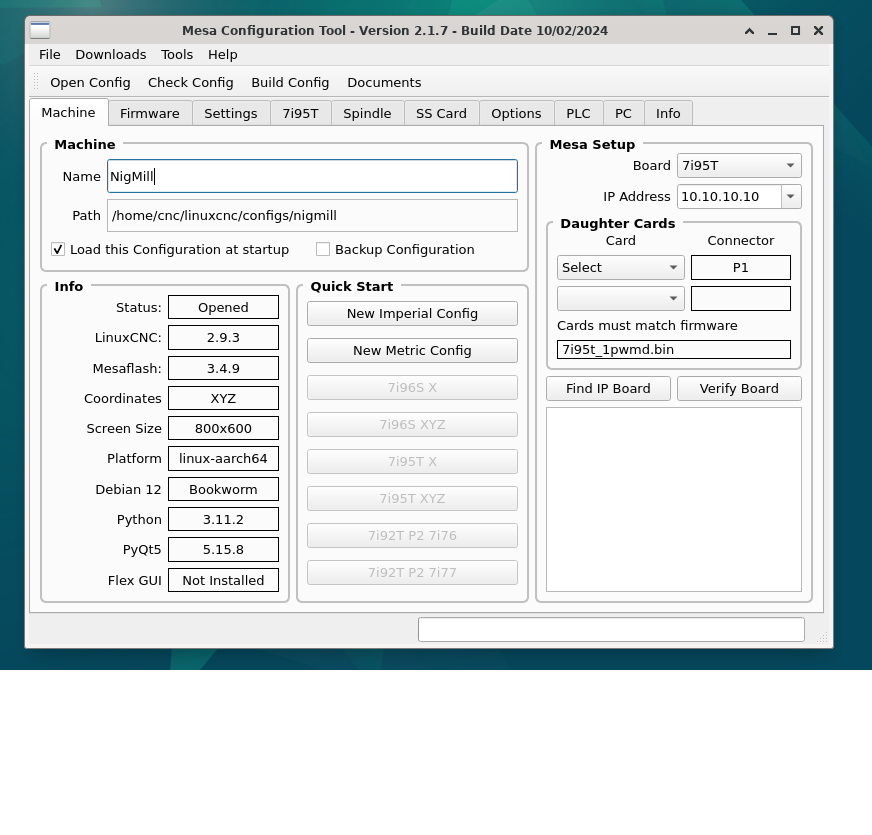Switch to the Firmware tab
The image size is (872, 835).
[x=150, y=113]
